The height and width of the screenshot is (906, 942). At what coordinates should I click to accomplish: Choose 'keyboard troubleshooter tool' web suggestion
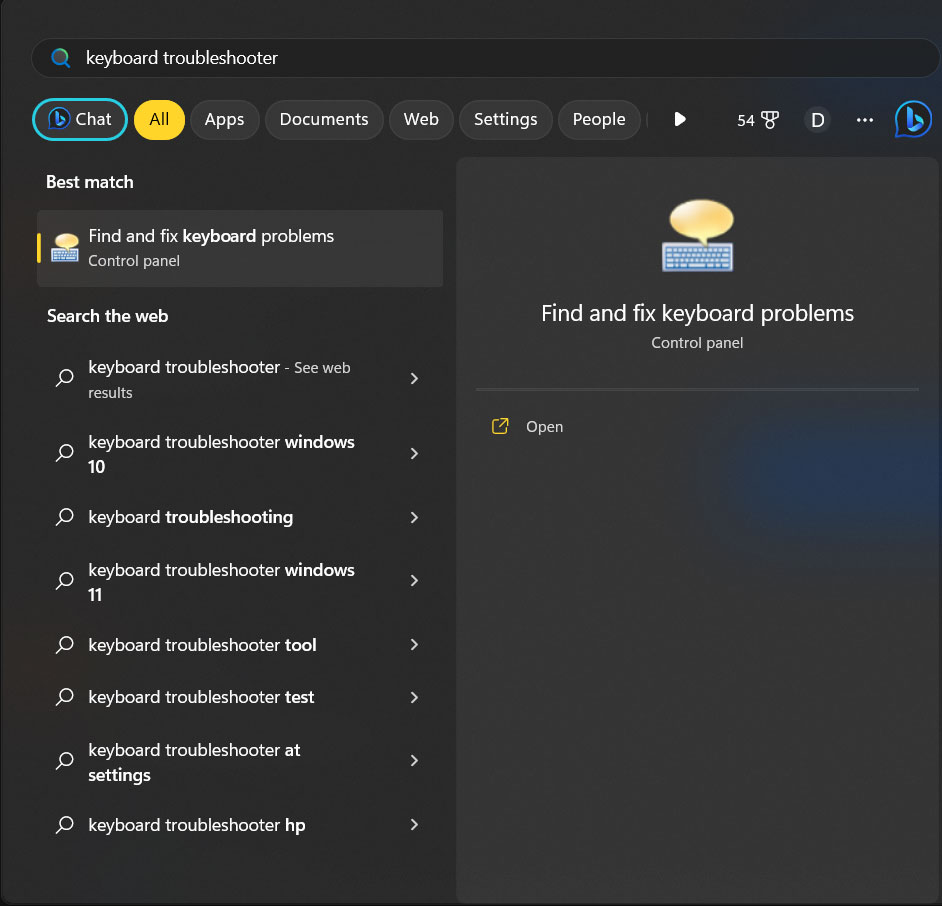point(202,645)
